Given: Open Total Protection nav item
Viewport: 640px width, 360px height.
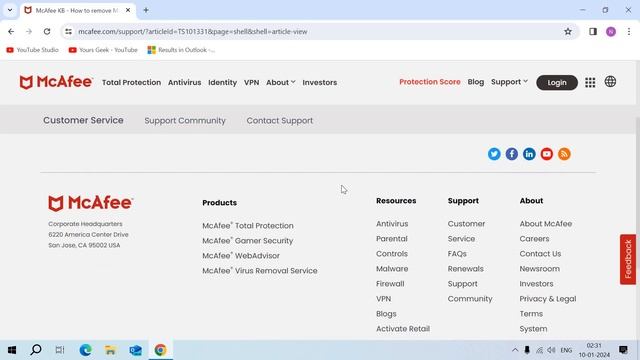Looking at the screenshot, I should point(131,82).
